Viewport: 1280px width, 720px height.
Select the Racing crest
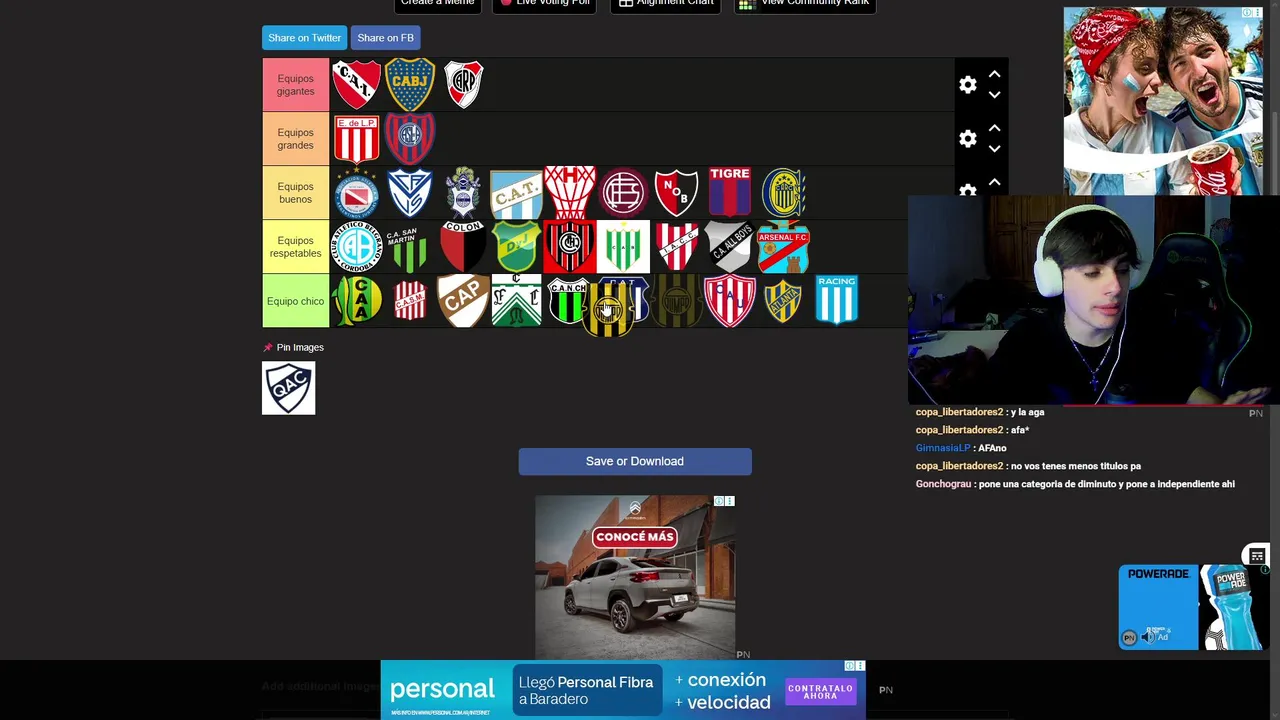pos(837,300)
